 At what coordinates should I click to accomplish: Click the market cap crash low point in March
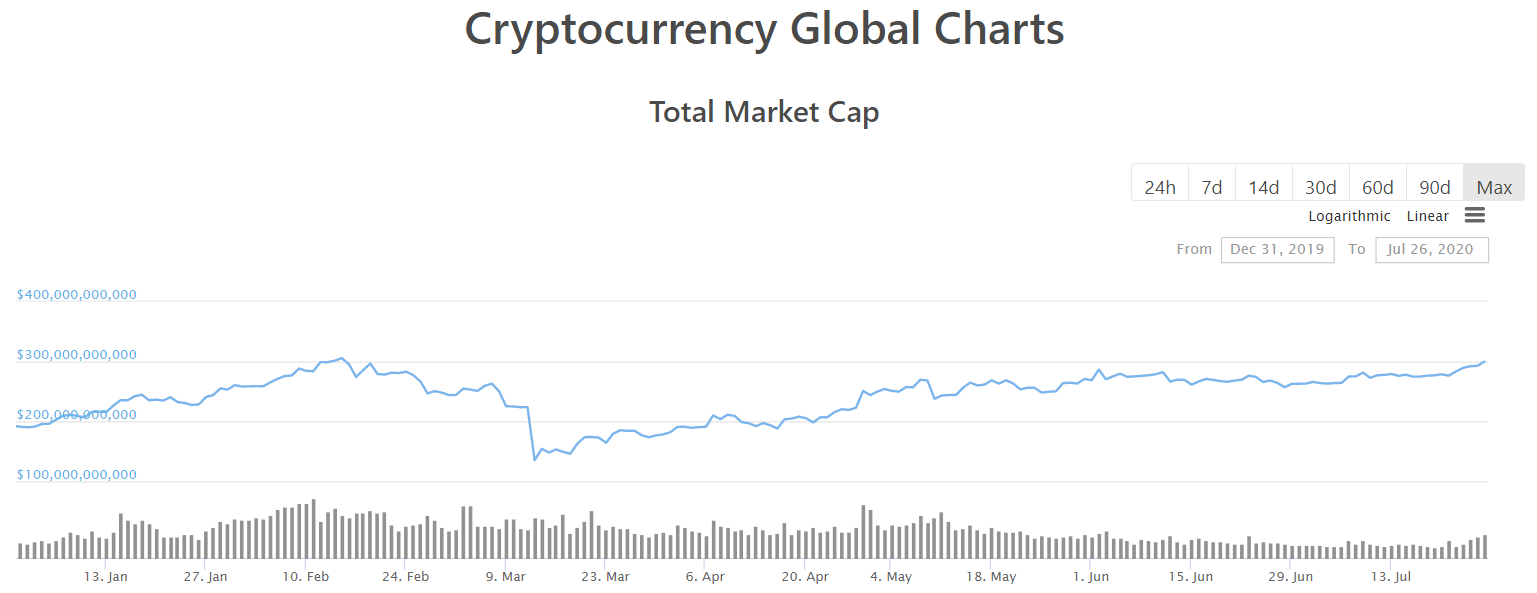point(535,460)
